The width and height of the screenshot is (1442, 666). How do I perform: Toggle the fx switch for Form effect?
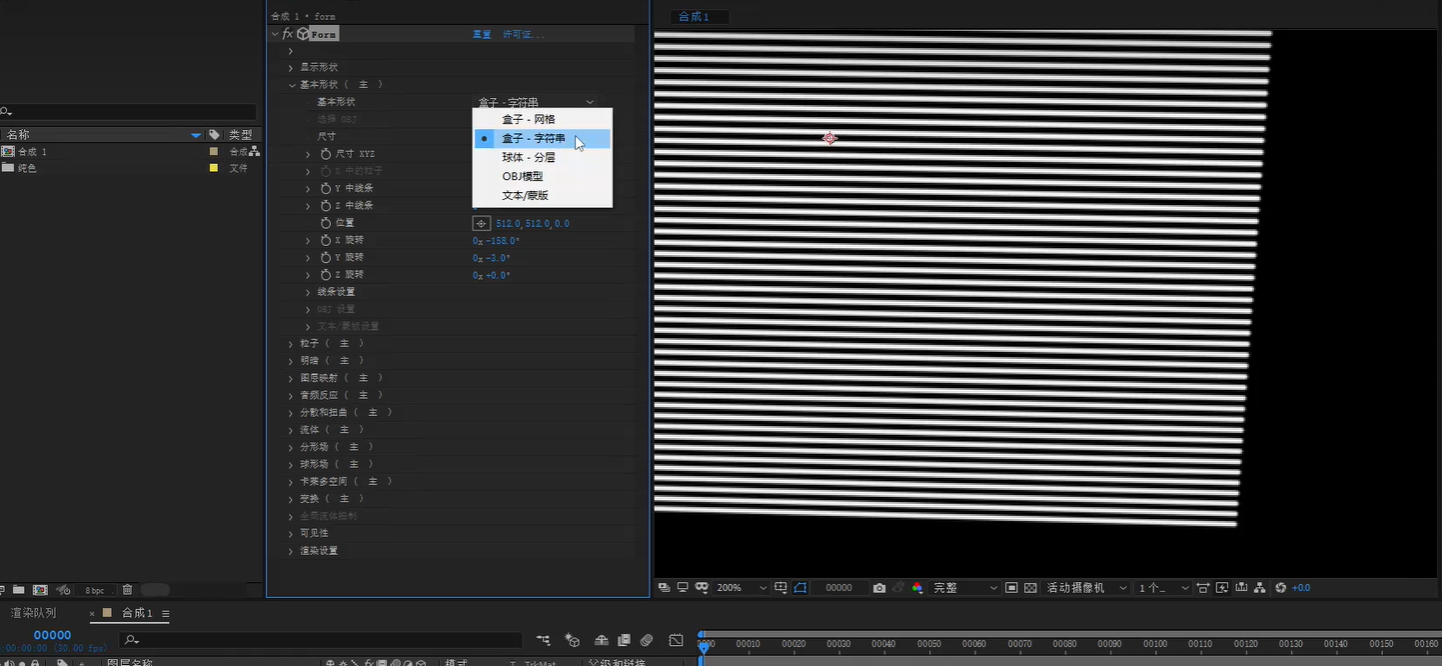287,34
